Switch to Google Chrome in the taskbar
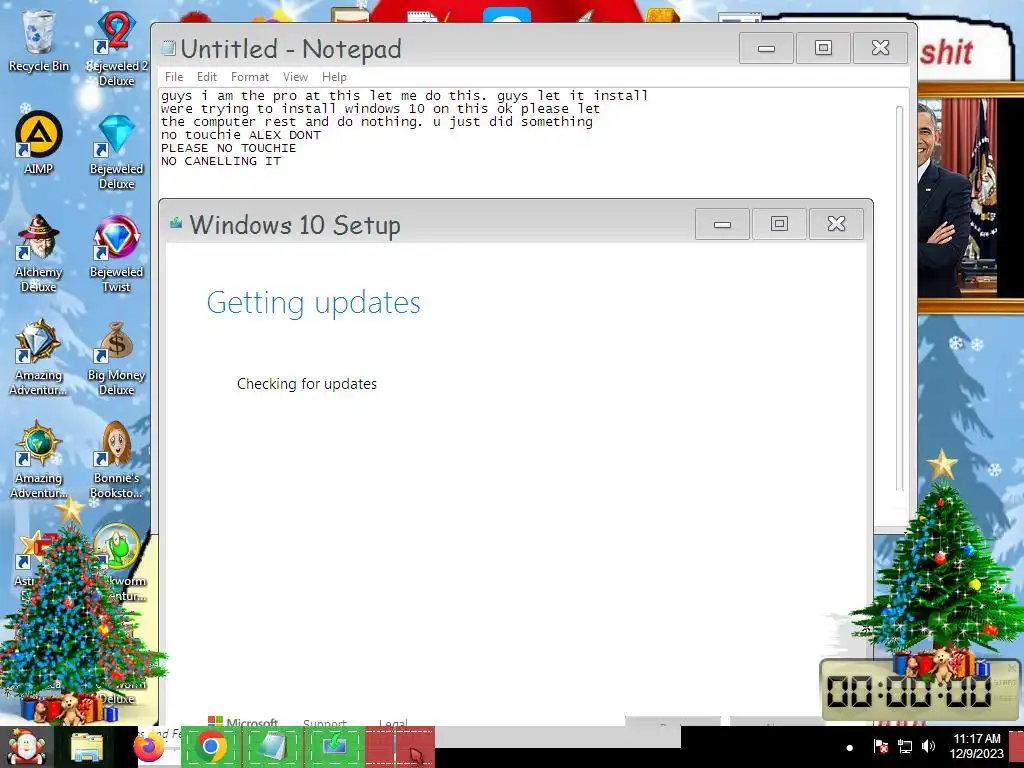1024x768 pixels. 211,746
